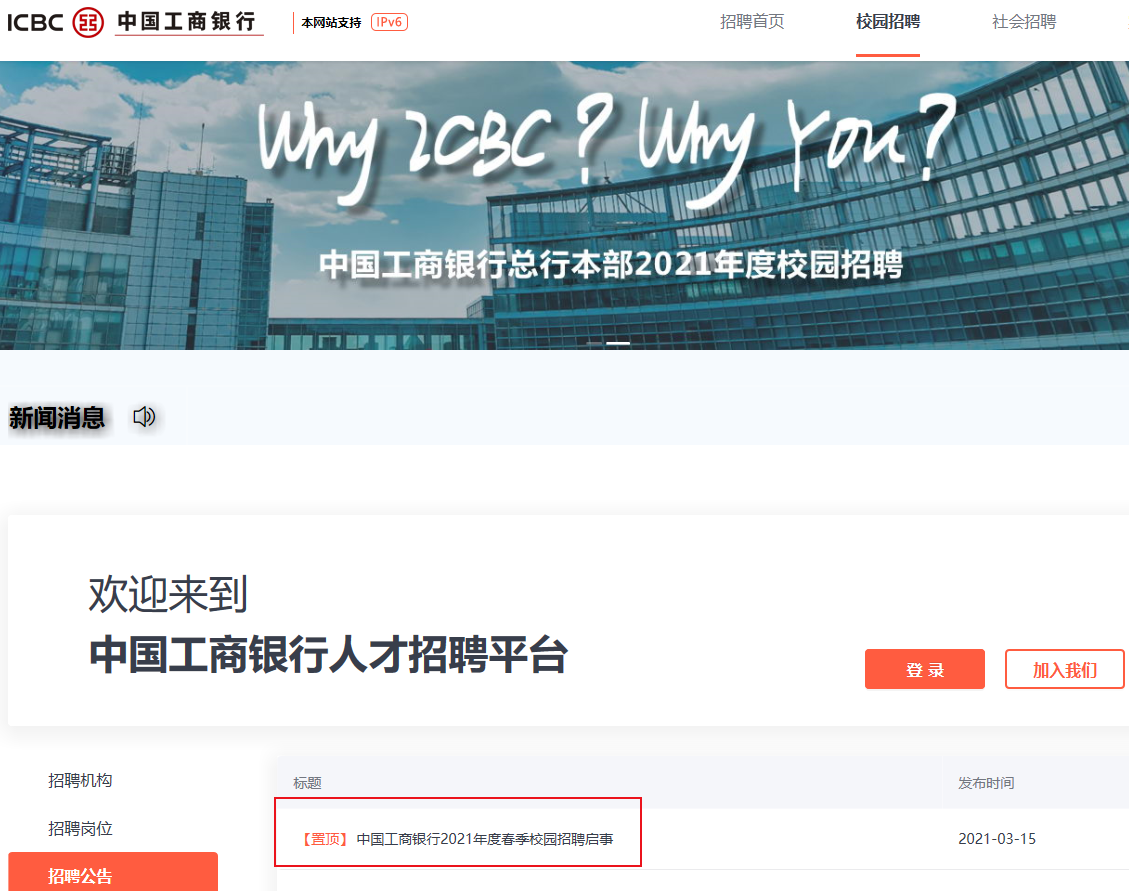
Task: Click the 发布时间 column header
Action: point(986,783)
